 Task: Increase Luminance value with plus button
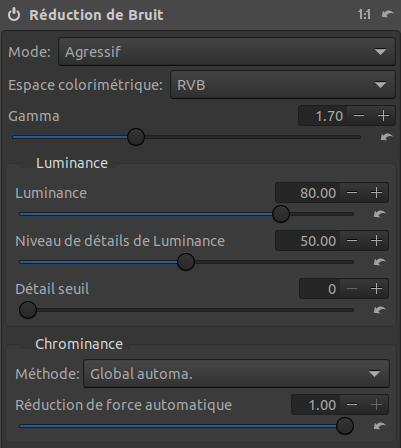(x=376, y=193)
